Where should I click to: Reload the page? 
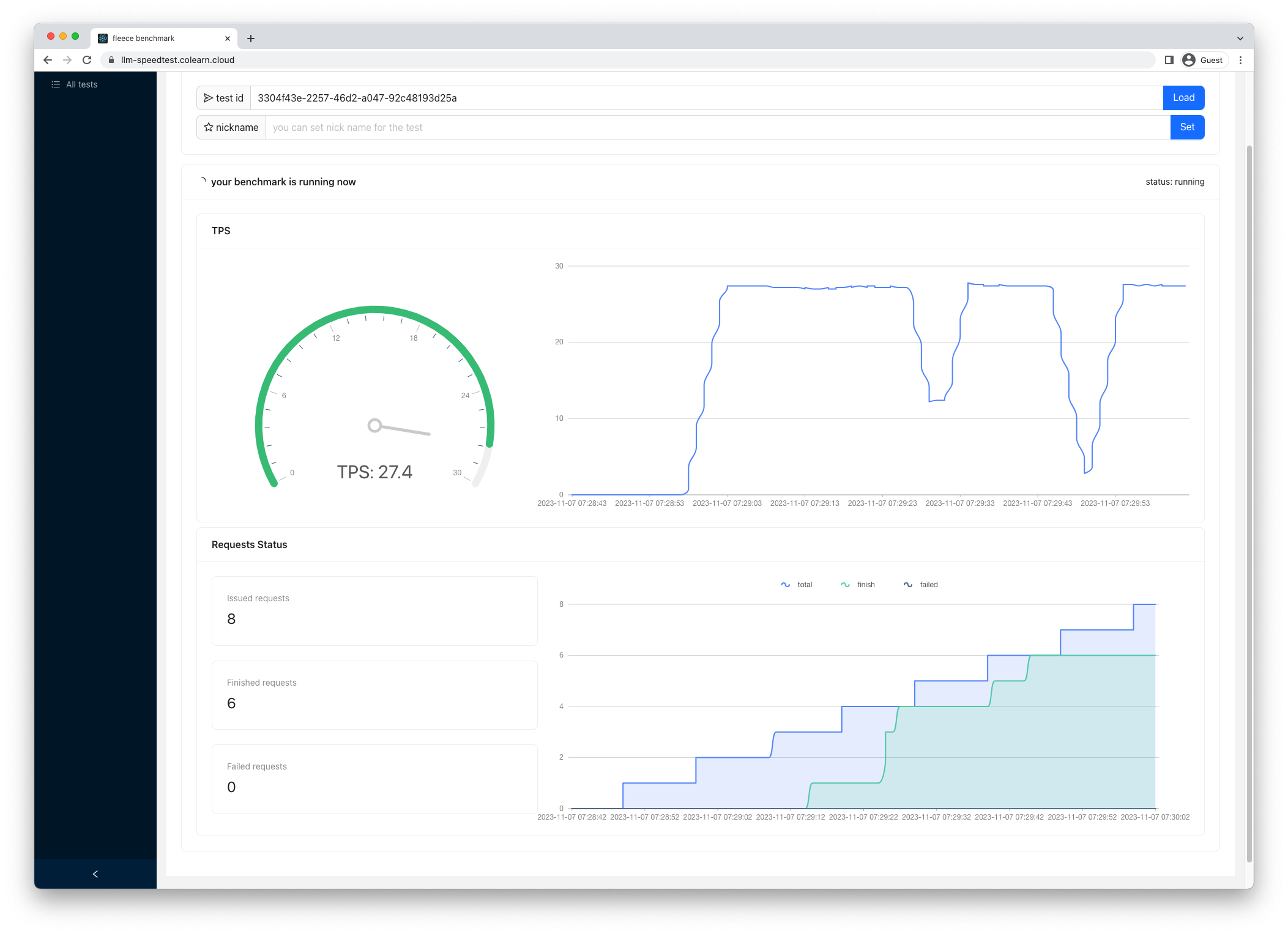click(87, 60)
